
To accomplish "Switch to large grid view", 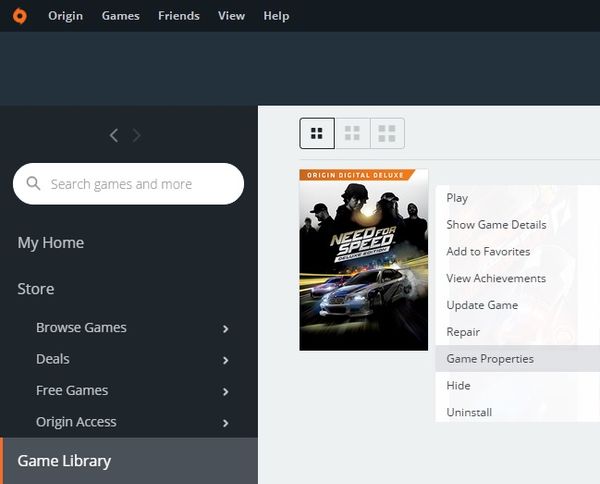I will click(387, 133).
